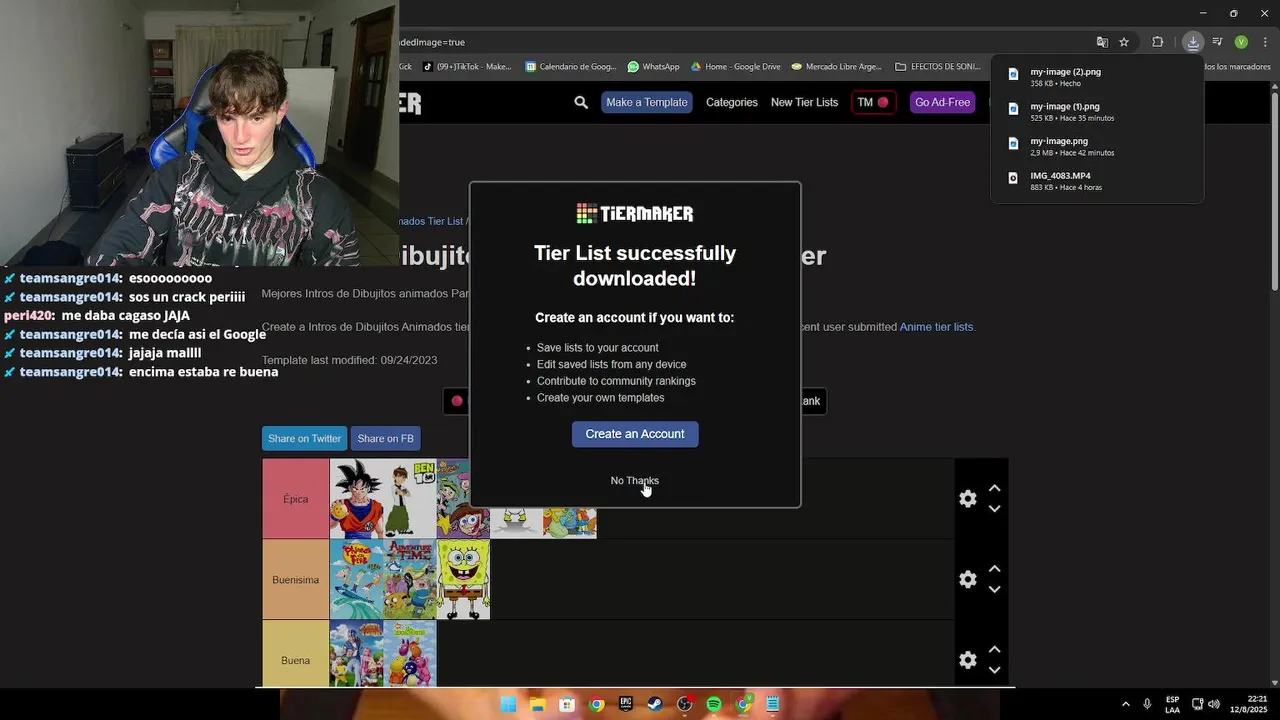Viewport: 1280px width, 720px height.
Task: Open the Anime tier lists link
Action: [936, 327]
